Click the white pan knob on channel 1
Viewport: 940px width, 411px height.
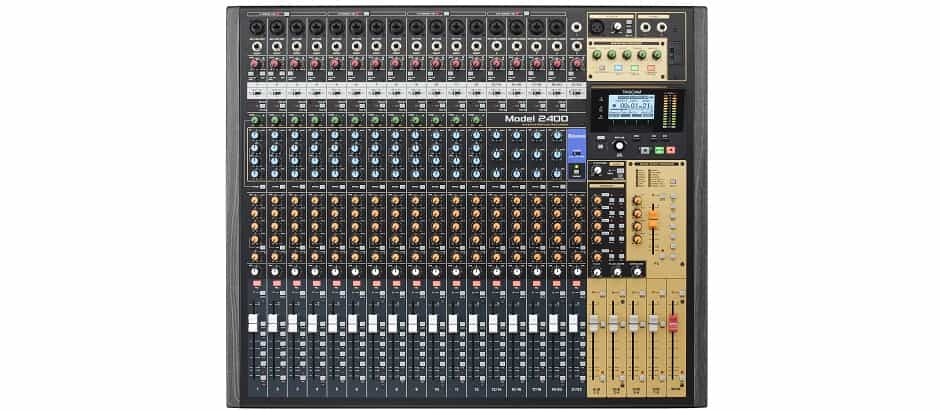pos(253,271)
